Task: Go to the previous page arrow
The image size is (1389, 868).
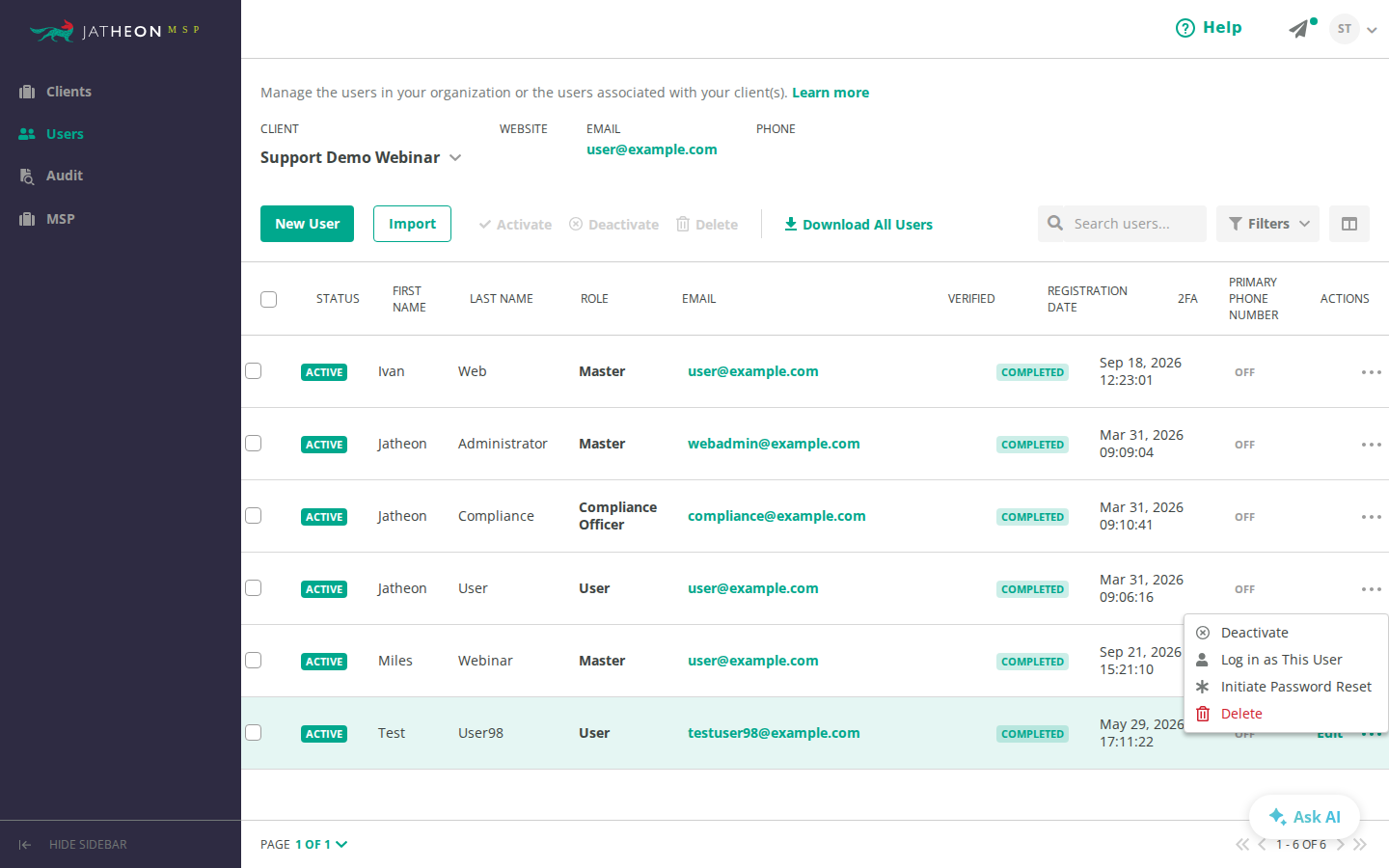Action: (1262, 845)
